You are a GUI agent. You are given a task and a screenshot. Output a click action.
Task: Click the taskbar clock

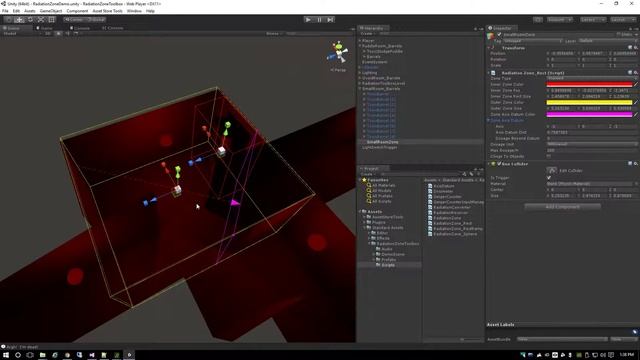[627, 355]
